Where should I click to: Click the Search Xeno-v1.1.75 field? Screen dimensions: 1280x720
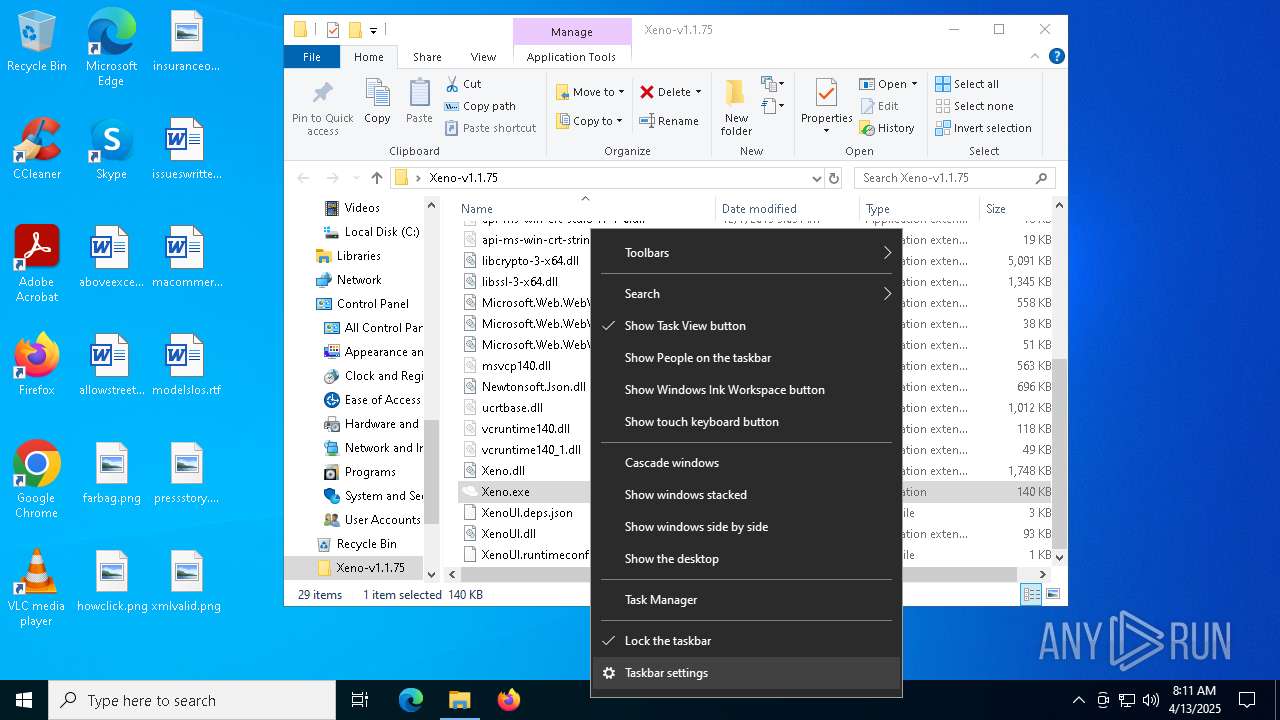954,178
